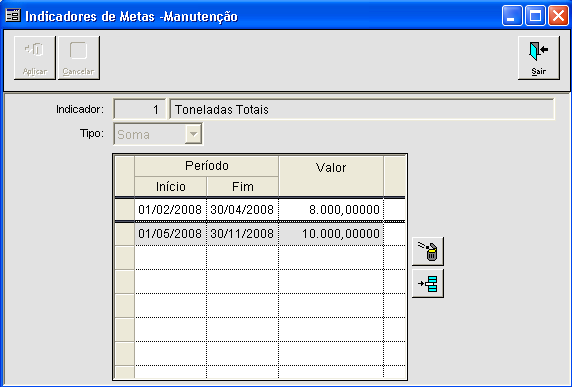This screenshot has height=387, width=572.
Task: Select the value 10.000,00000
Action: tap(331, 234)
